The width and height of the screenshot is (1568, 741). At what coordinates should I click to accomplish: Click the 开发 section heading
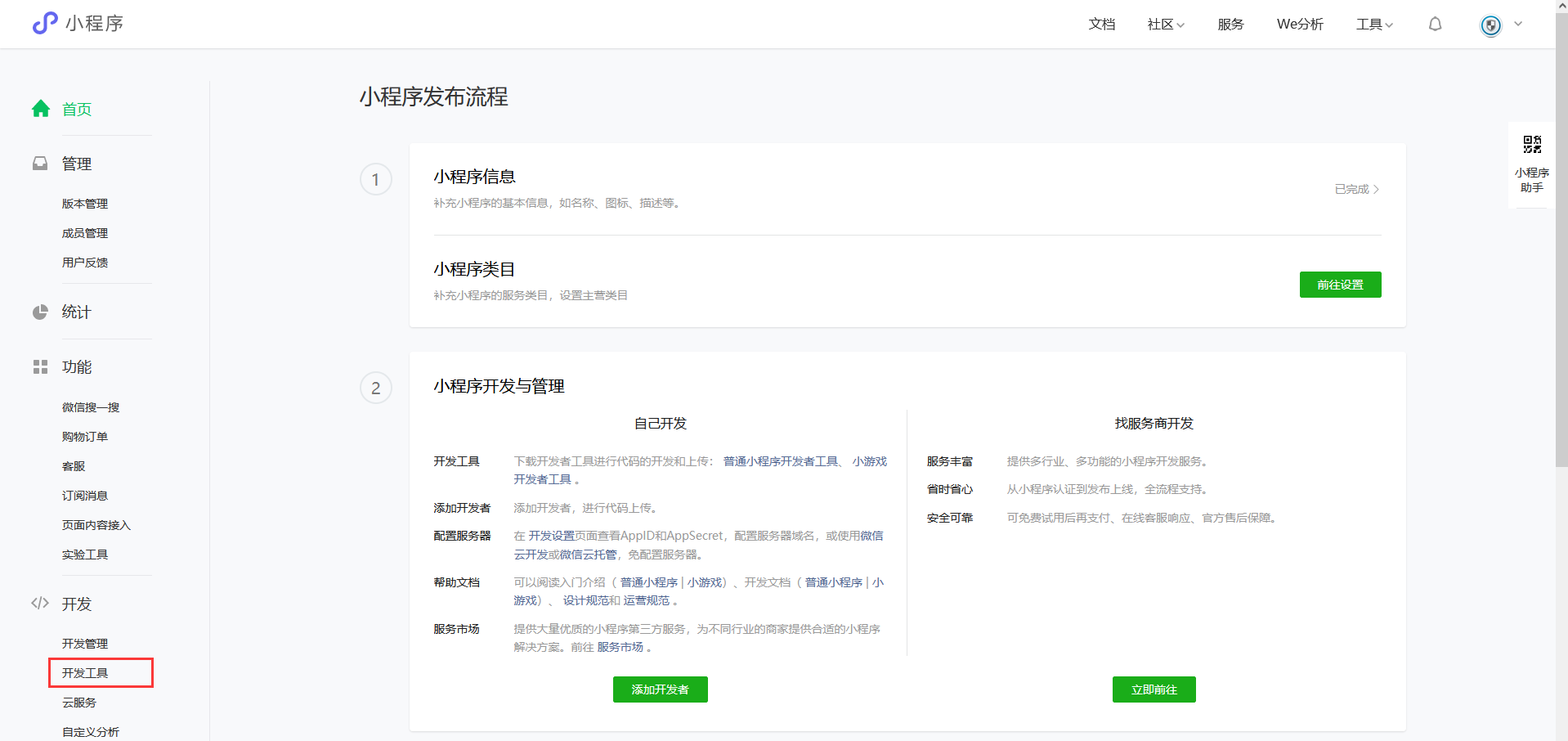77,604
